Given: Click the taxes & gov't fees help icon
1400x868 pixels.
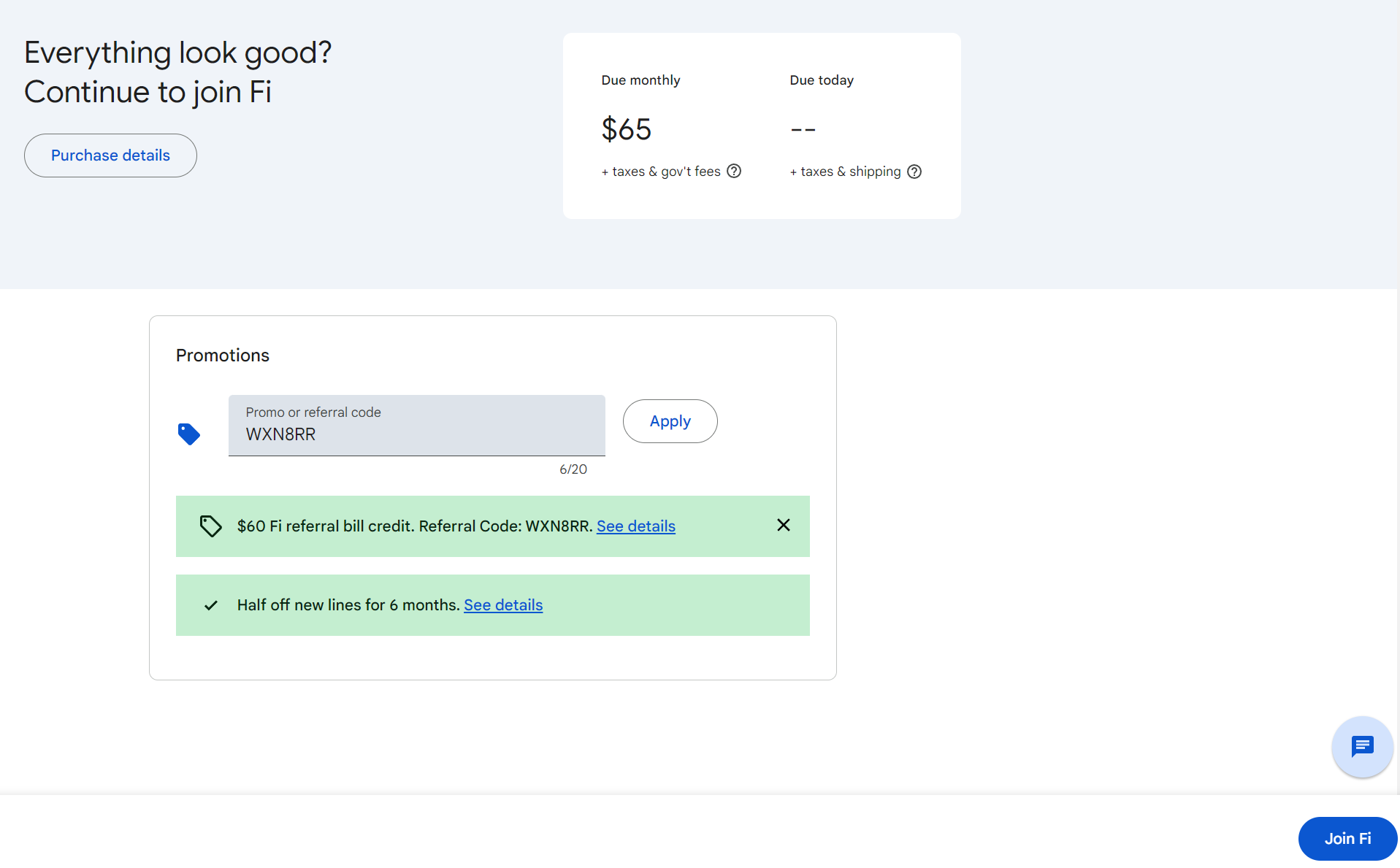Looking at the screenshot, I should tap(734, 171).
